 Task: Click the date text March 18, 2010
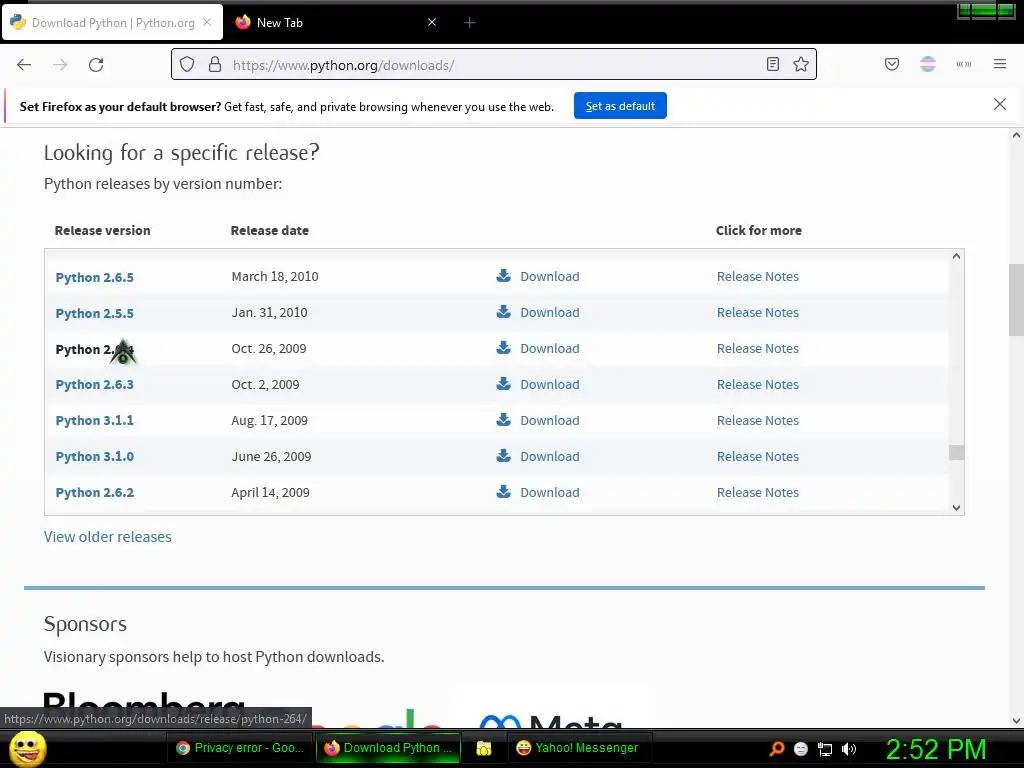[x=275, y=276]
